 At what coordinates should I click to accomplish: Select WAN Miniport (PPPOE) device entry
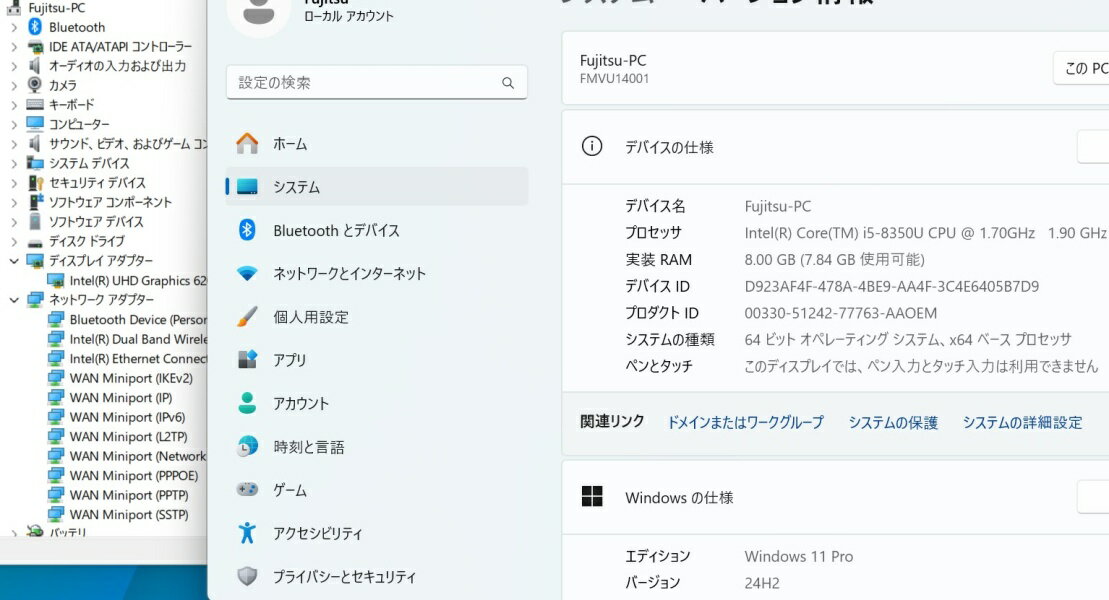pyautogui.click(x=133, y=476)
